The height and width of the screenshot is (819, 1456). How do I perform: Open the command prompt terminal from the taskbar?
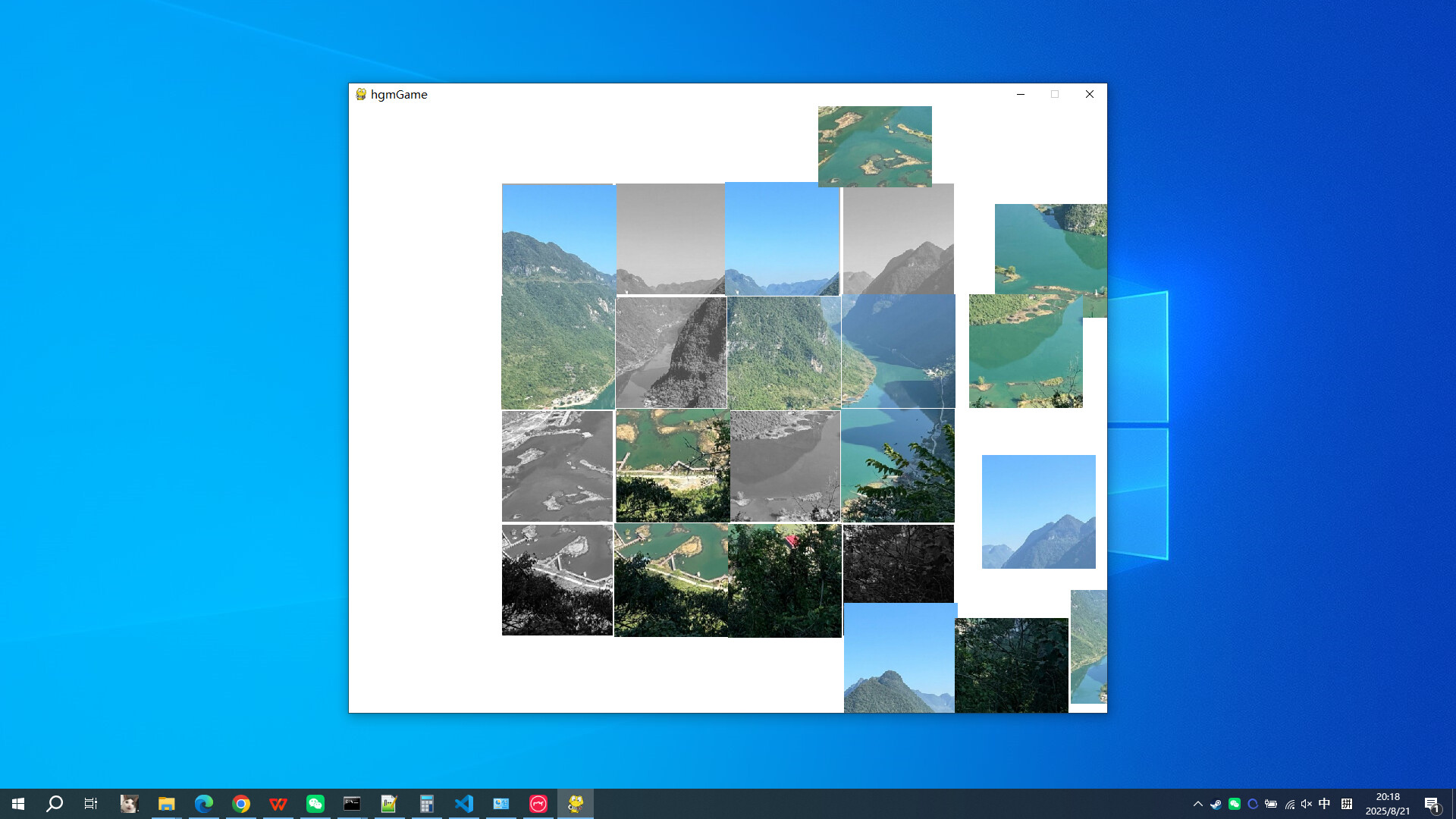[x=352, y=803]
